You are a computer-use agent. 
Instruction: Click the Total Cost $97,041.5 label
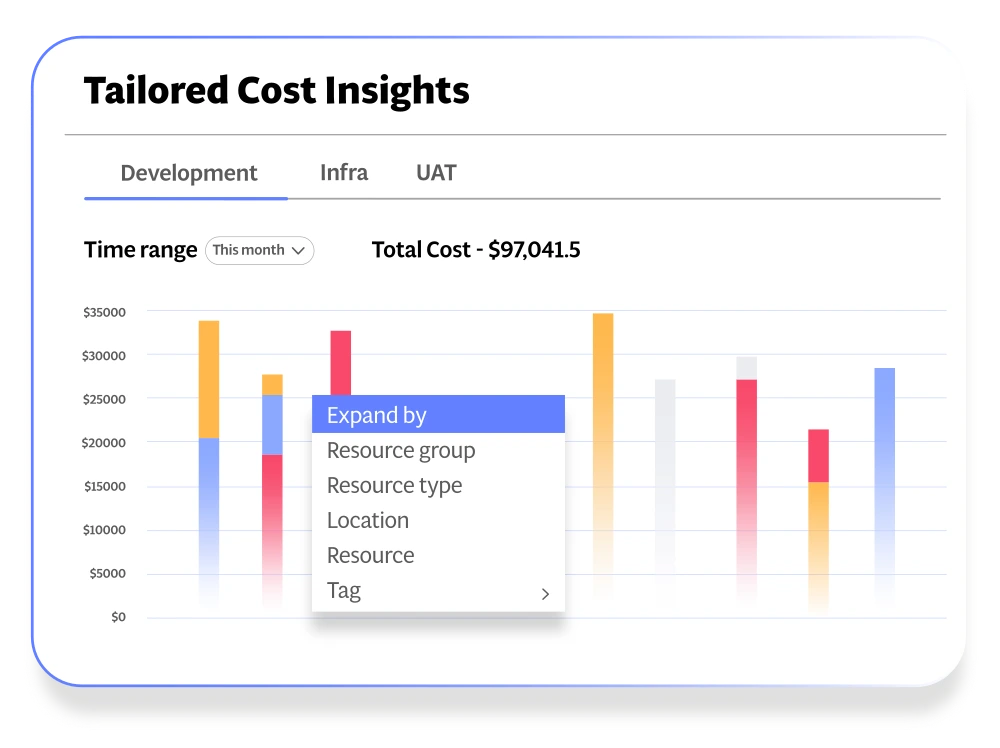click(475, 250)
